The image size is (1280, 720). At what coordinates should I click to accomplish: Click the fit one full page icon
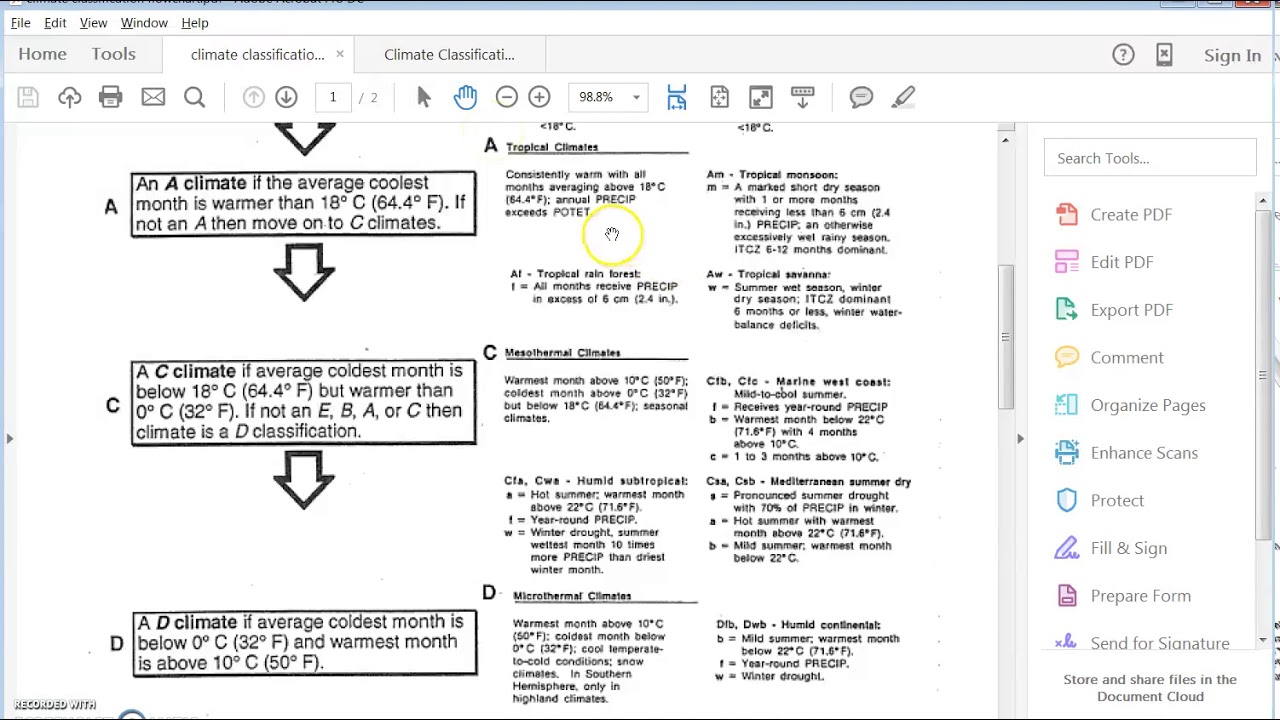tap(719, 97)
